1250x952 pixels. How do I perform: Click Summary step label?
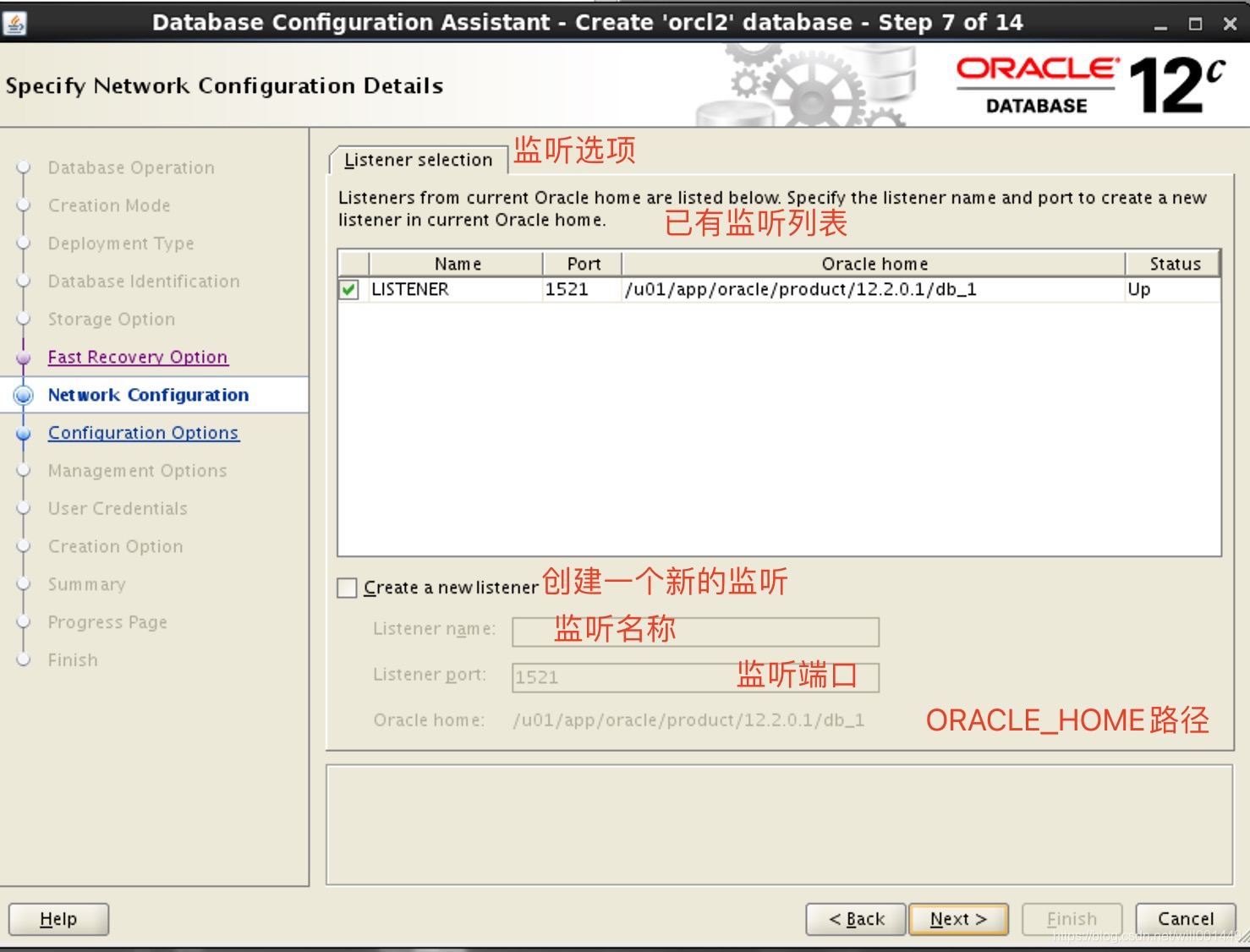coord(86,585)
